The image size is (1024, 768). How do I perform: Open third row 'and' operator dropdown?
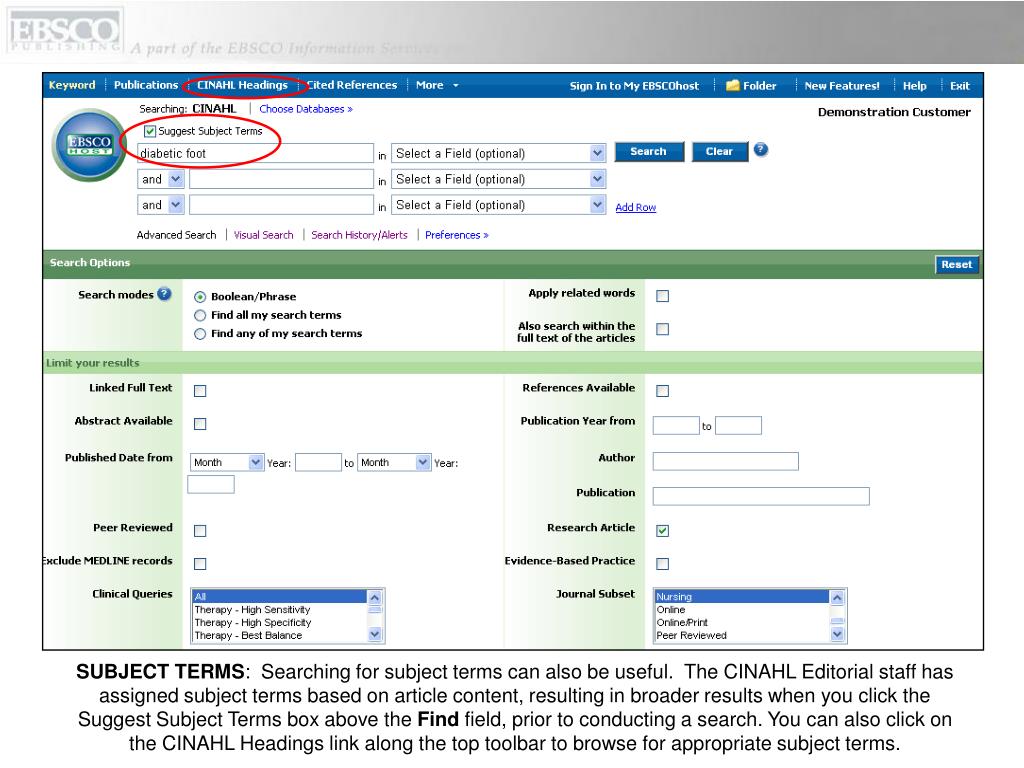point(161,205)
